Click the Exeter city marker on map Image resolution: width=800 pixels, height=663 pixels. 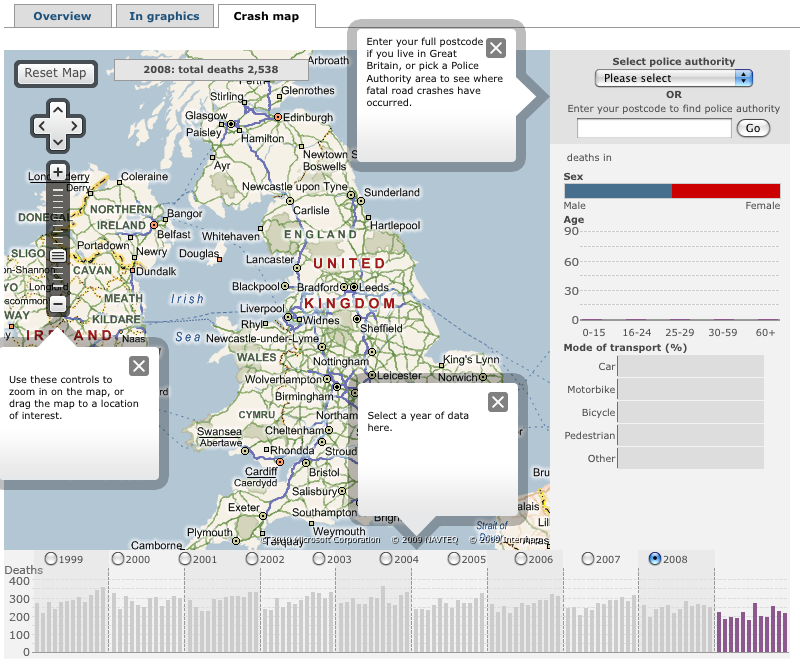pyautogui.click(x=263, y=516)
